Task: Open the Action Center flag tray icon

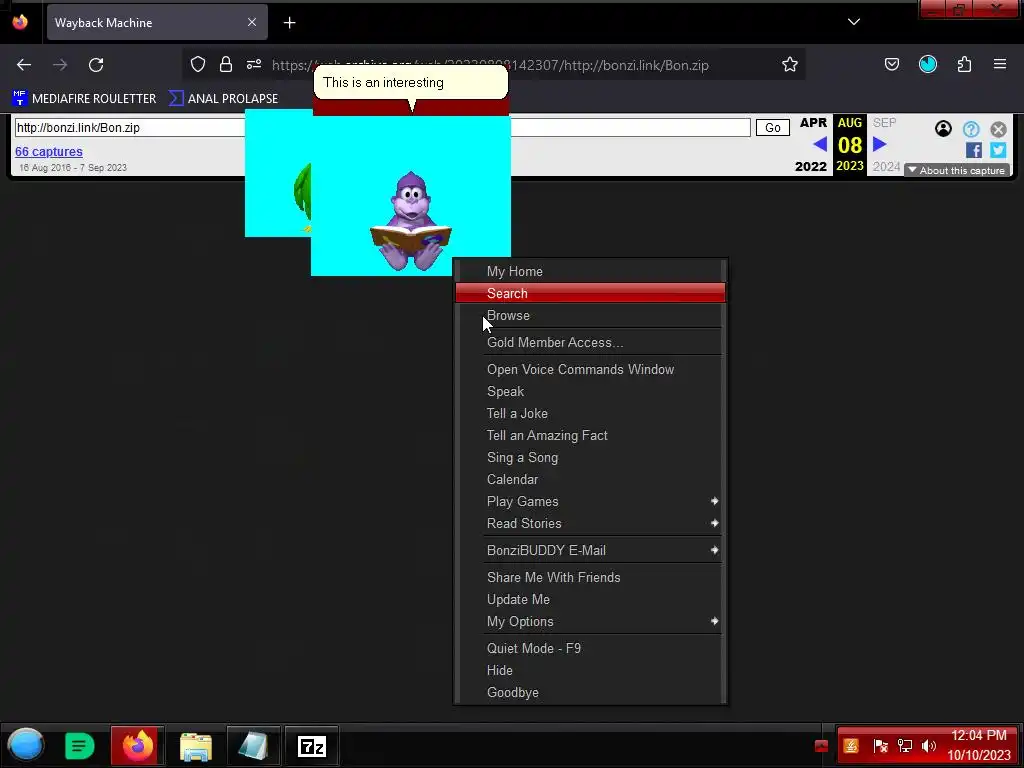Action: point(880,746)
